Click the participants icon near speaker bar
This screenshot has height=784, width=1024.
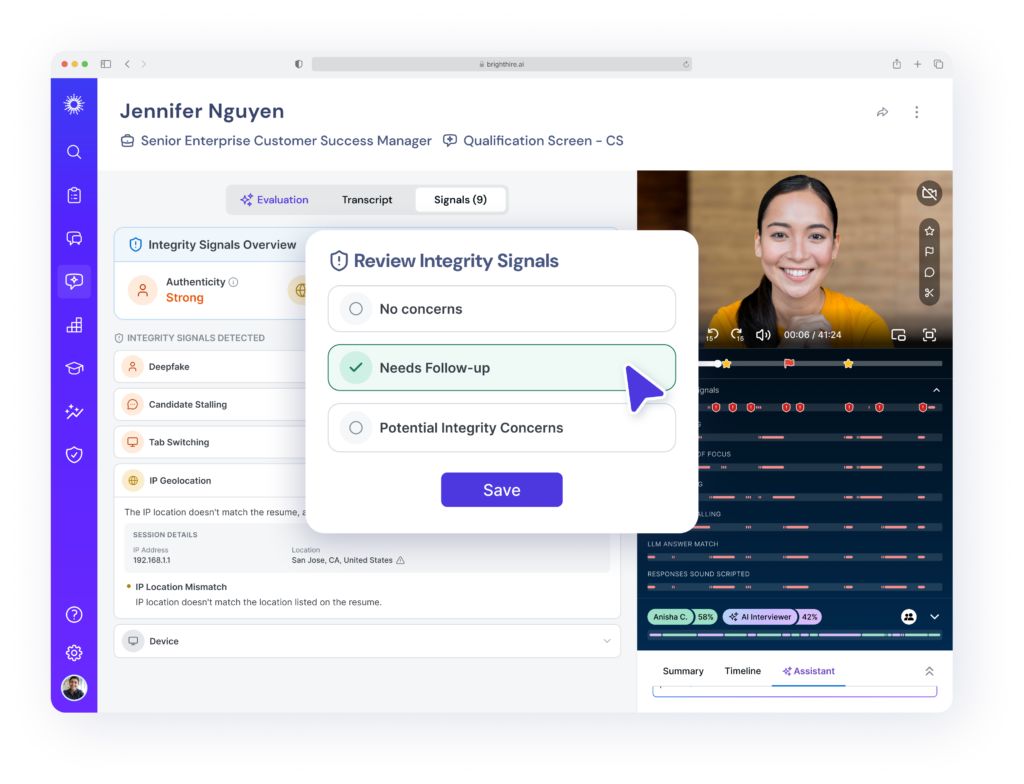pyautogui.click(x=908, y=617)
